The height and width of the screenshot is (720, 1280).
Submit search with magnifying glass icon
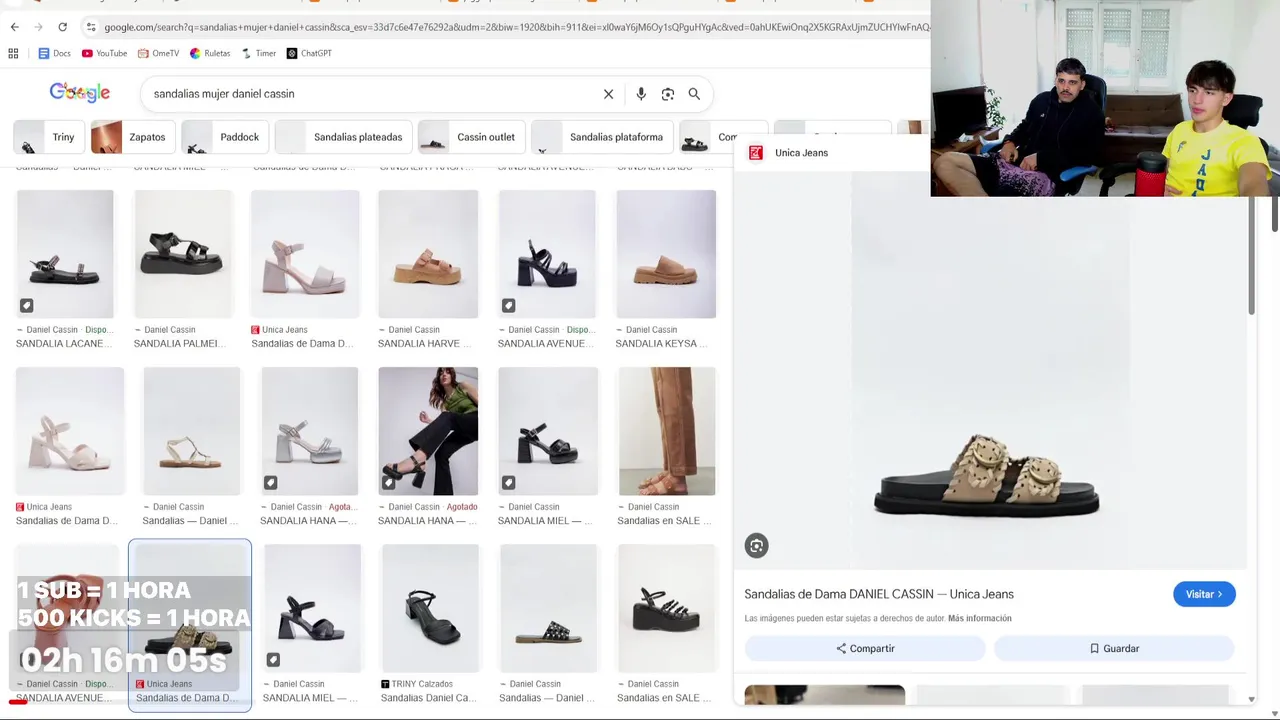click(x=694, y=94)
